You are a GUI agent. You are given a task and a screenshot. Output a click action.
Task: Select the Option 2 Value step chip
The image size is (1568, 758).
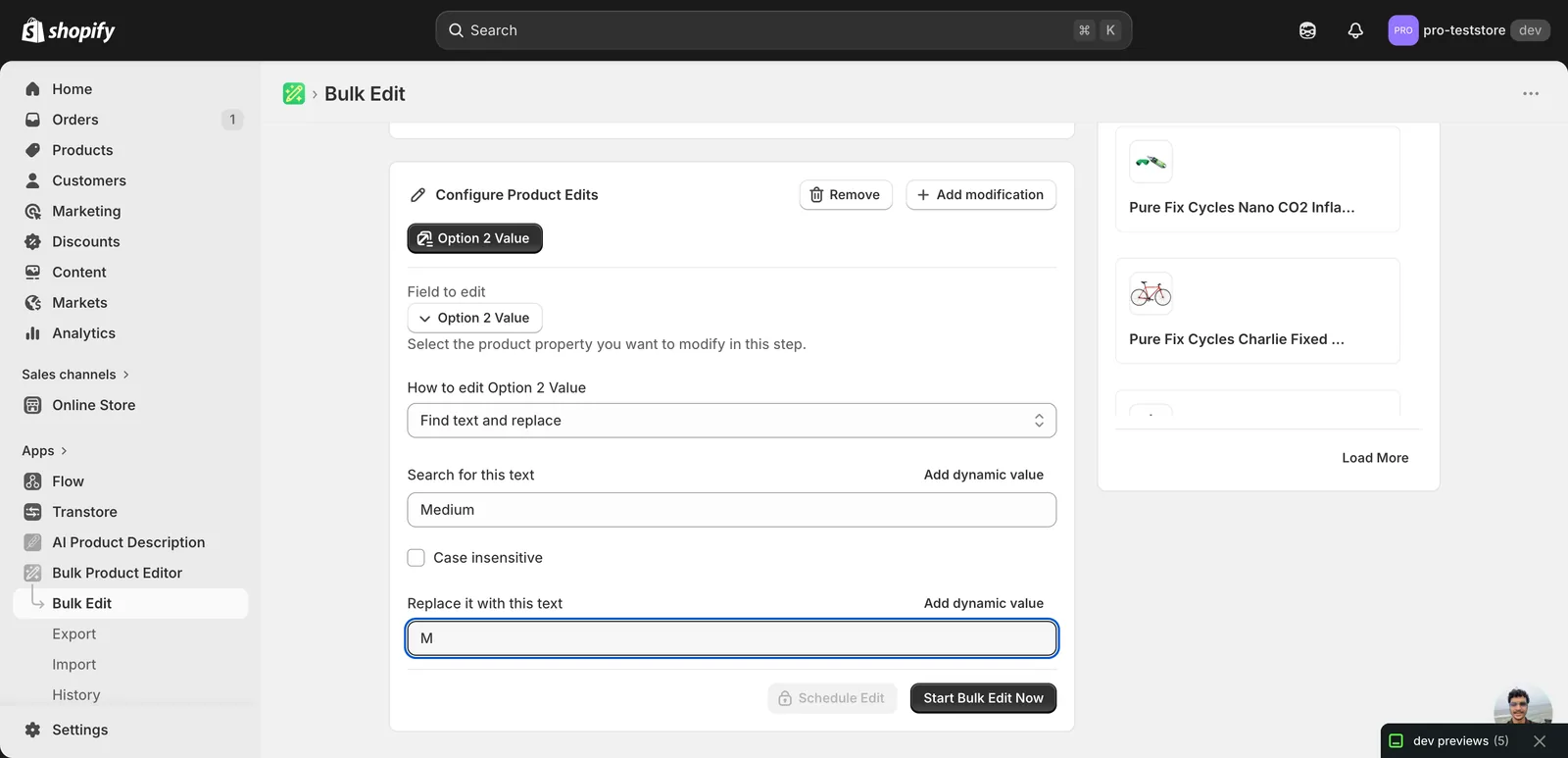pos(474,238)
